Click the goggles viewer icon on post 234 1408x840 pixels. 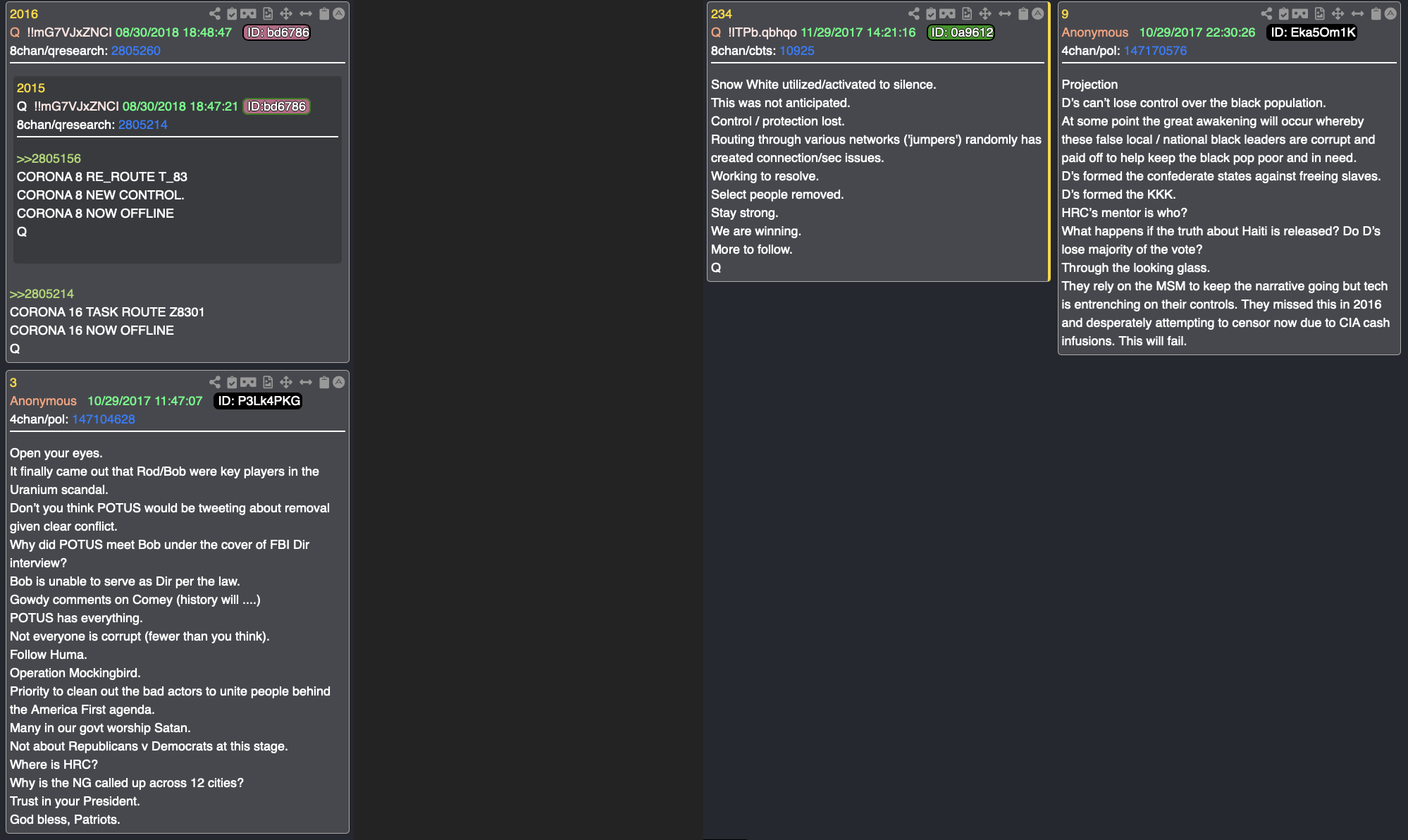click(x=947, y=13)
